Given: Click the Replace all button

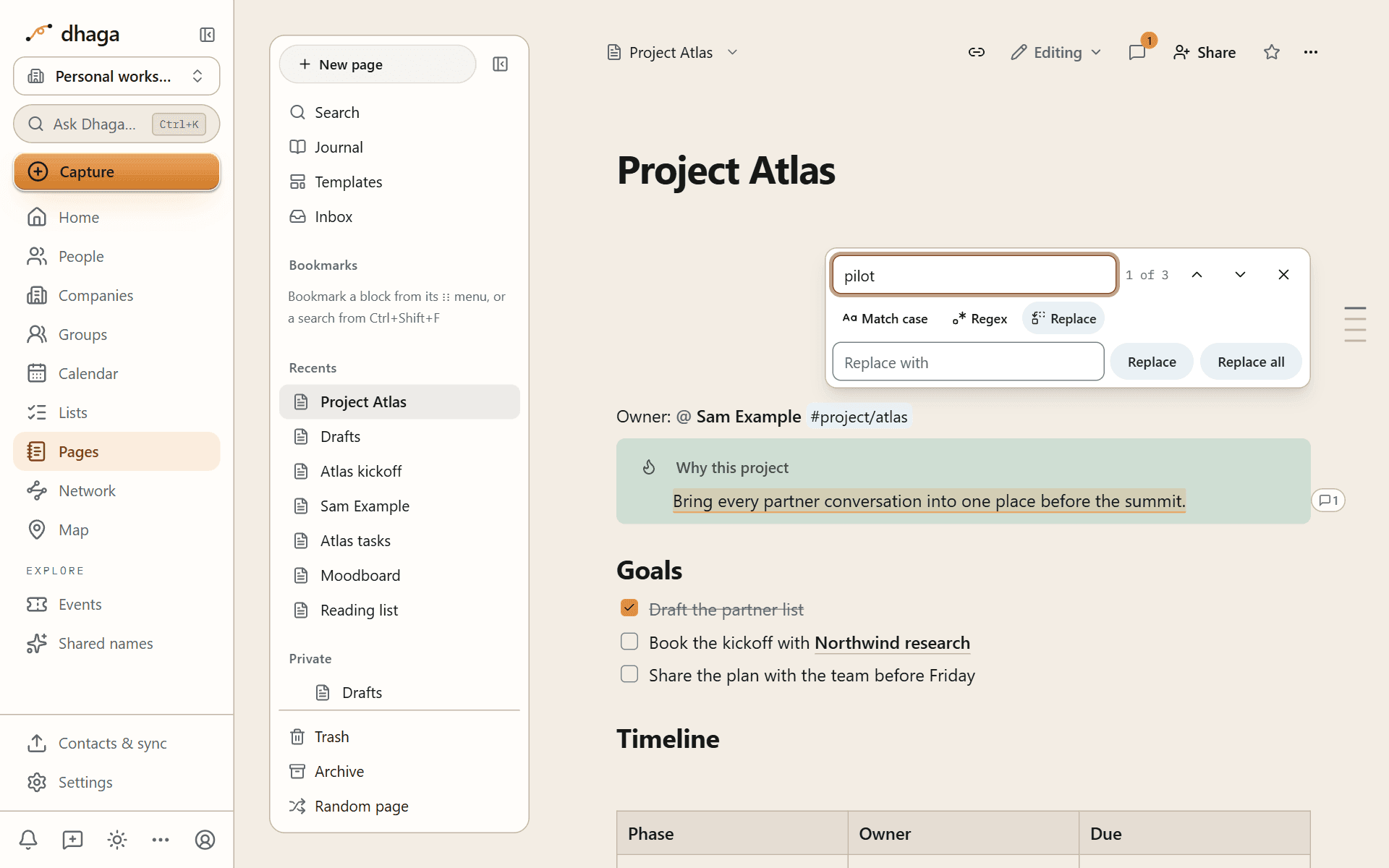Looking at the screenshot, I should coord(1251,362).
